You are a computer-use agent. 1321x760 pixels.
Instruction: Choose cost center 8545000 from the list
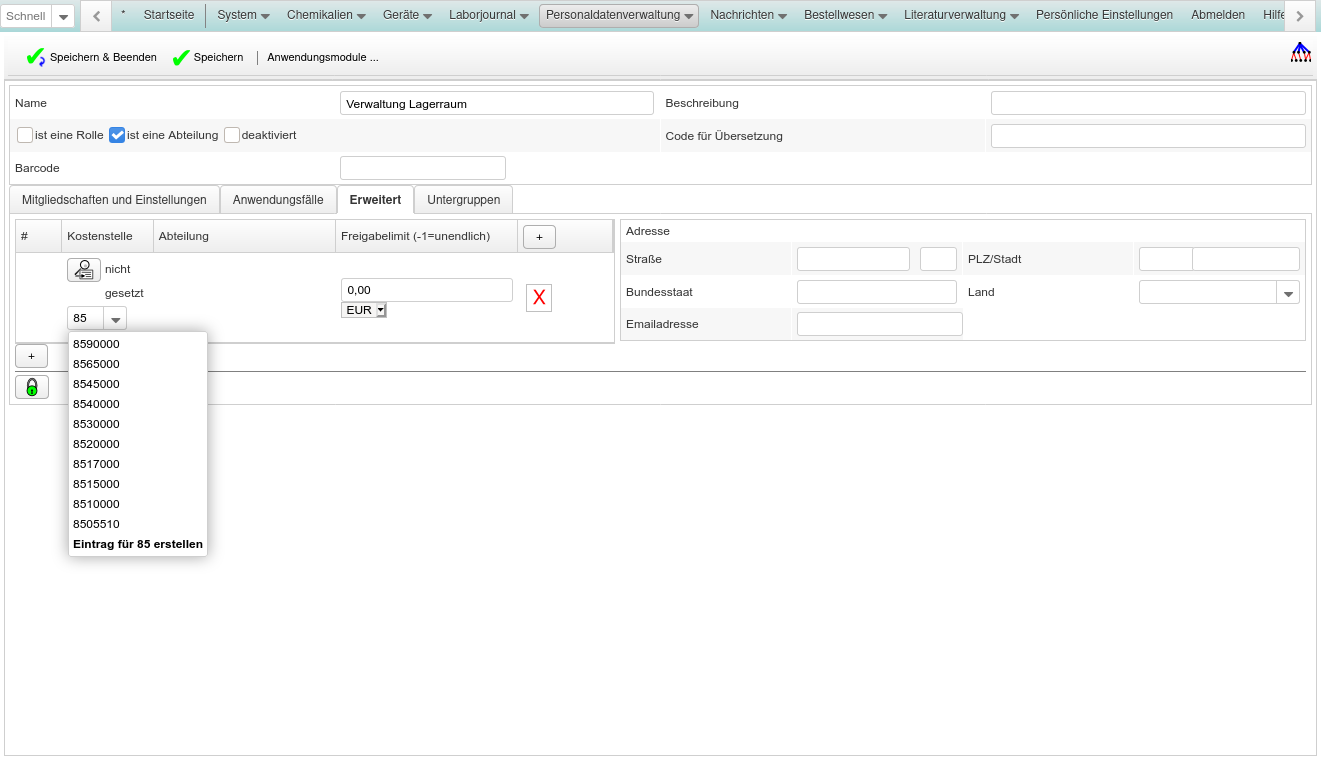(x=97, y=384)
